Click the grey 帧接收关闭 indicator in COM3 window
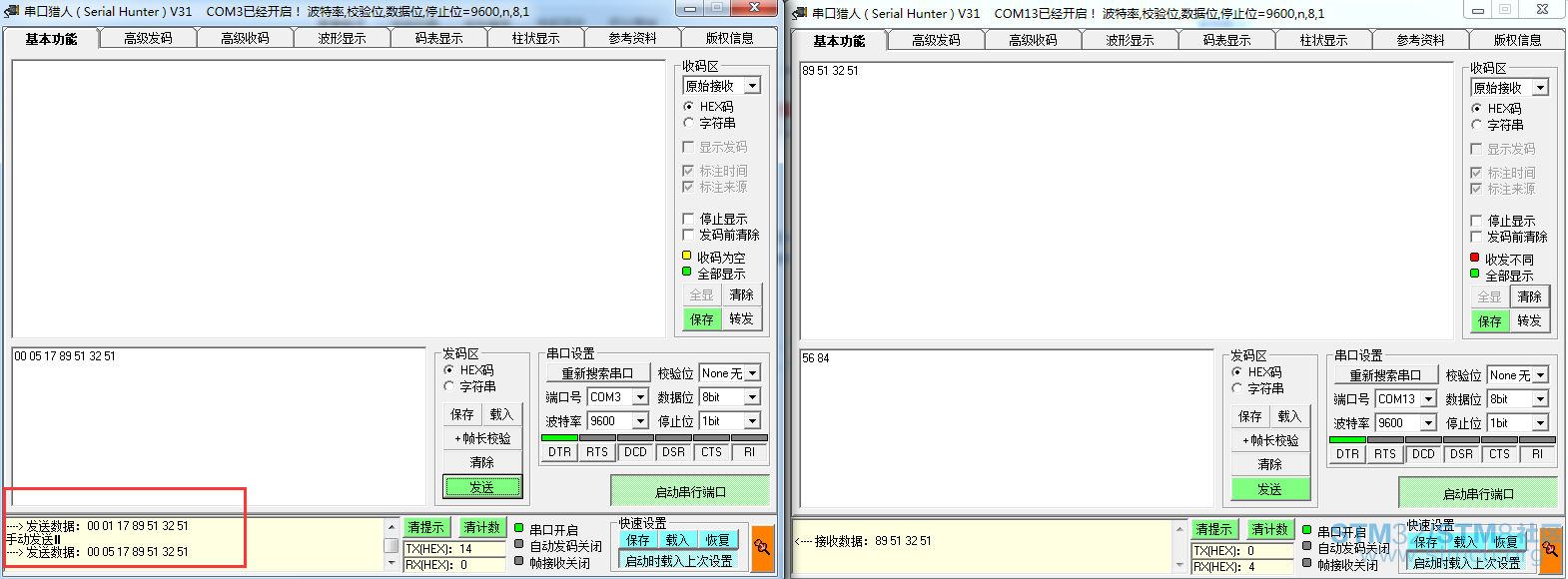1568x579 pixels. click(519, 561)
